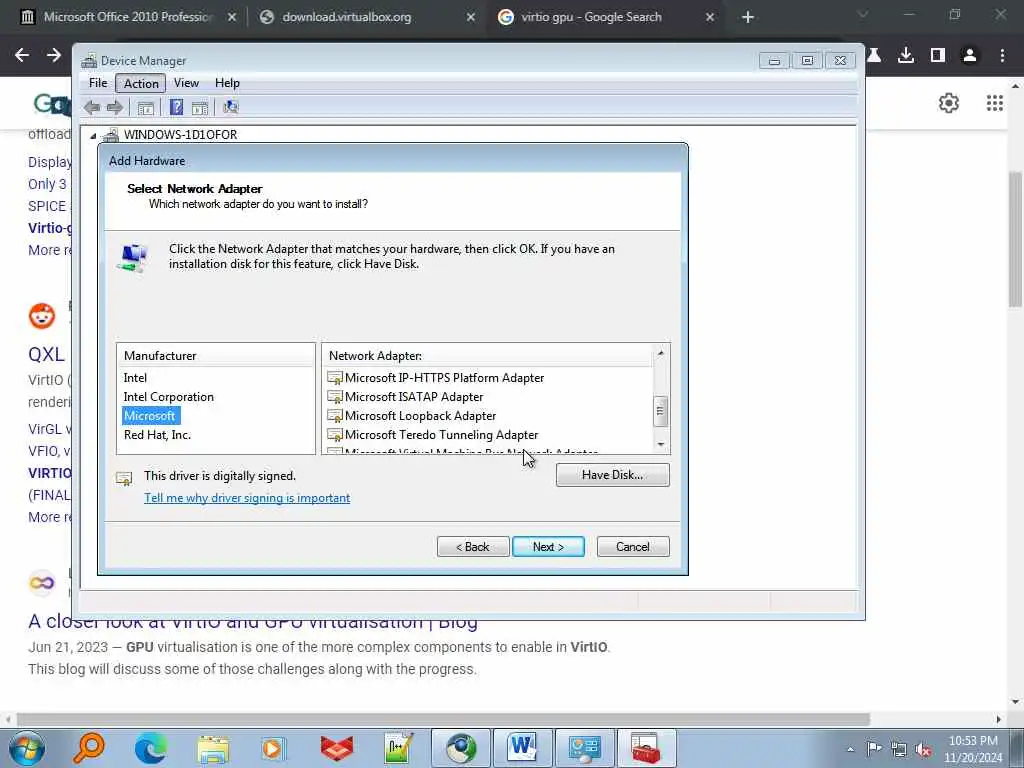Click Chrome's browser back arrow
Viewport: 1024px width, 768px height.
point(22,56)
